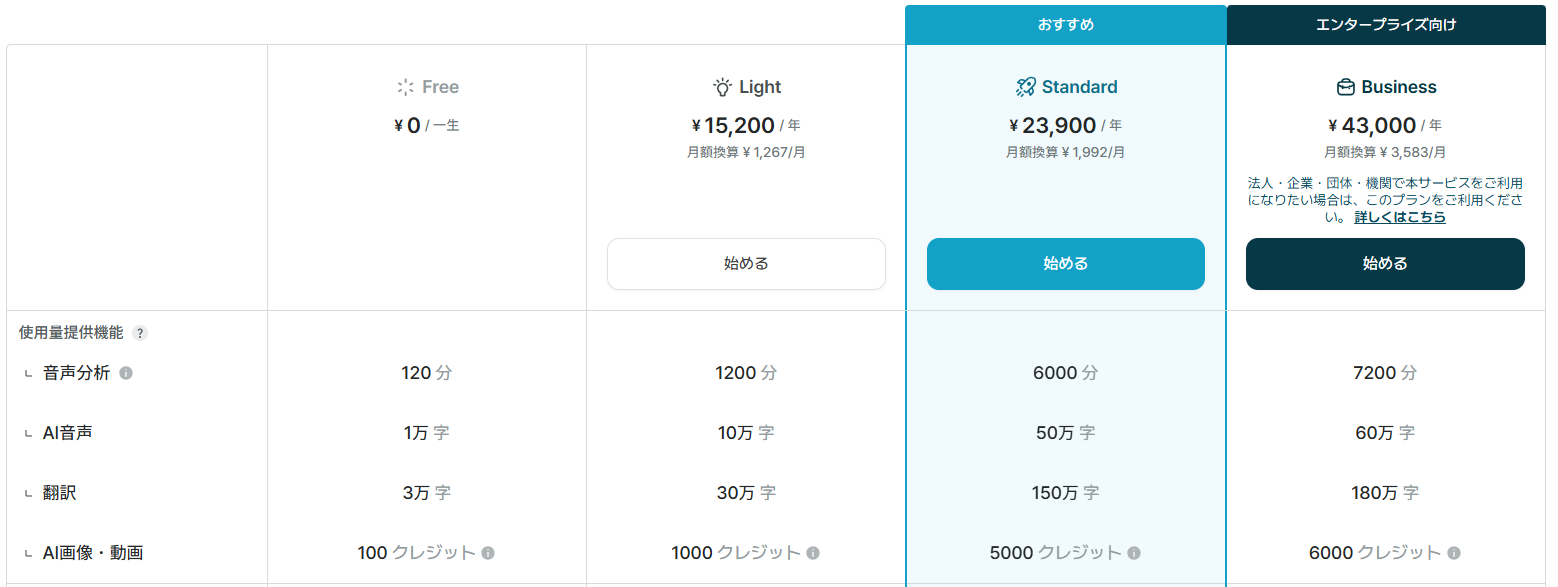Click info icon next to 音声分析
The width and height of the screenshot is (1558, 587).
pyautogui.click(x=126, y=373)
